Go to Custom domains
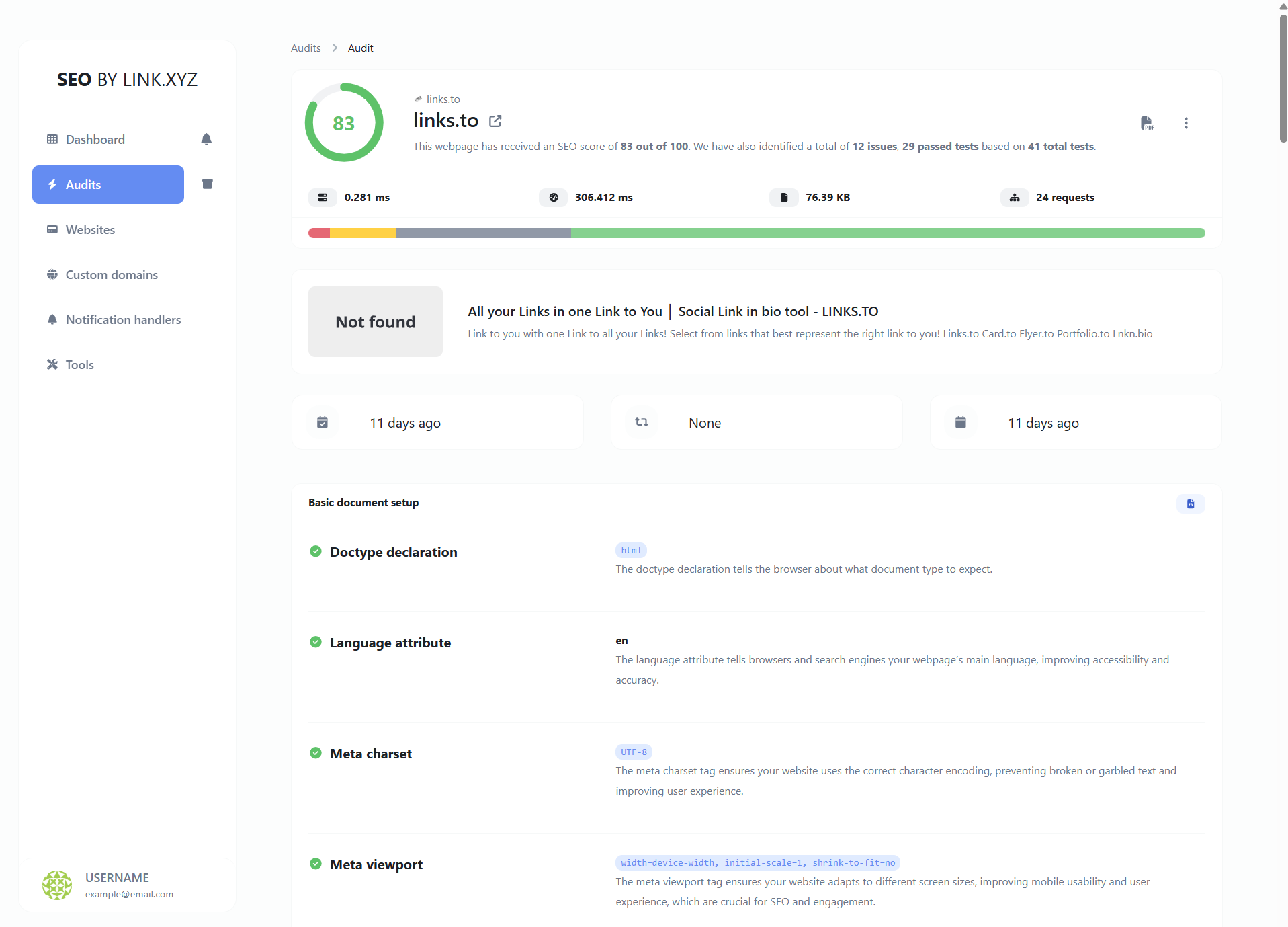This screenshot has width=1288, height=927. pos(108,274)
